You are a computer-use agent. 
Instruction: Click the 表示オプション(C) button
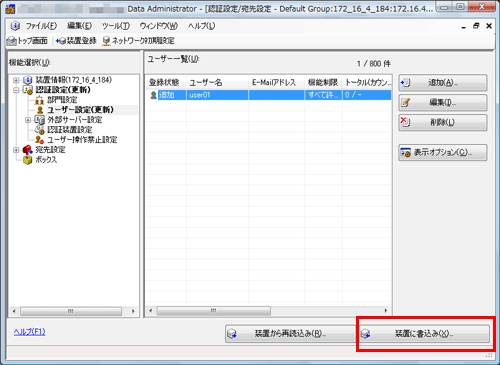tap(443, 152)
